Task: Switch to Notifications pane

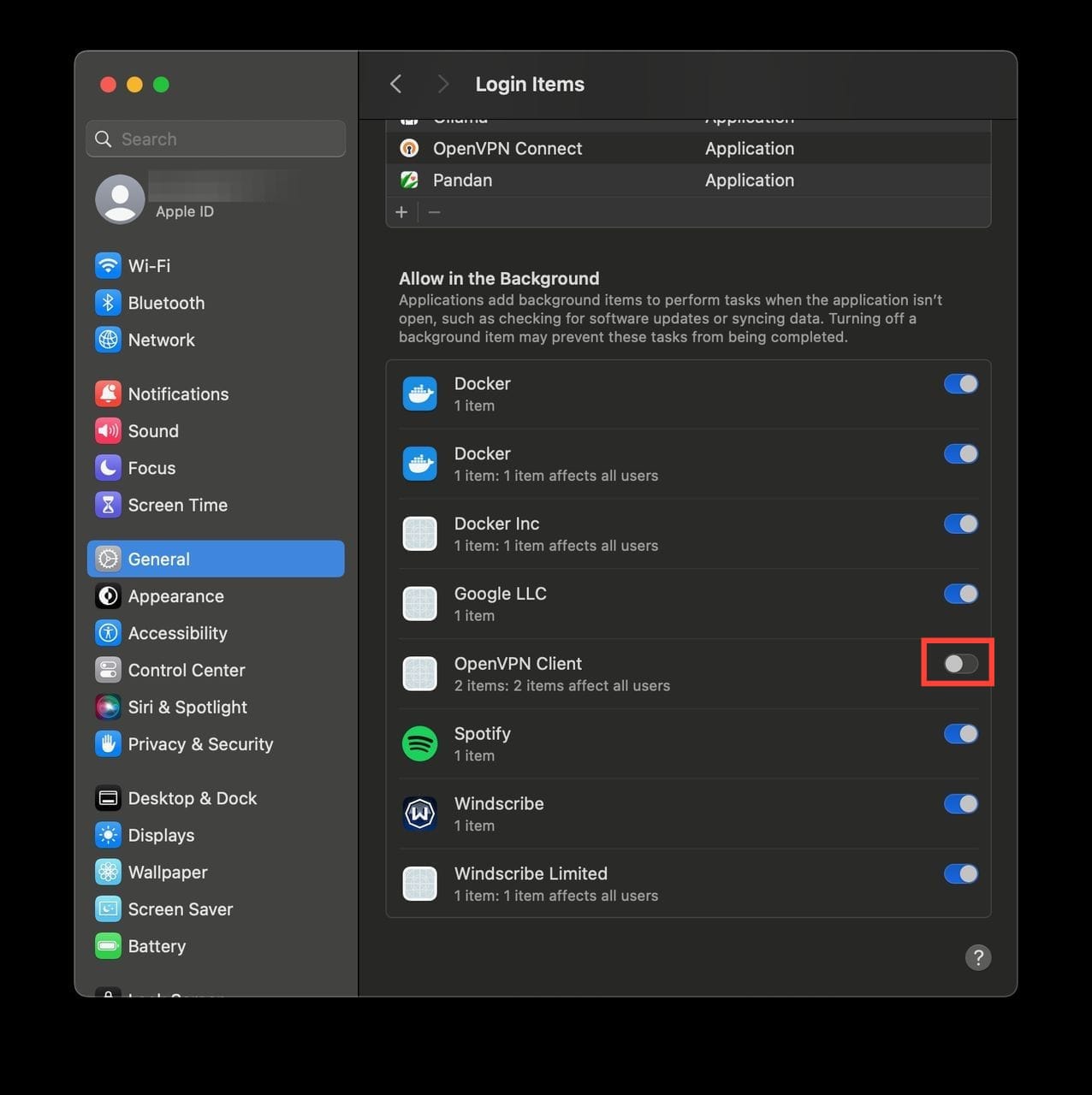Action: tap(216, 394)
